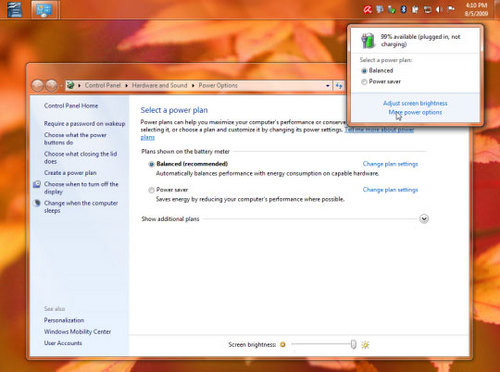The width and height of the screenshot is (500, 372).
Task: Click the screen brightness slider track
Action: [x=322, y=344]
